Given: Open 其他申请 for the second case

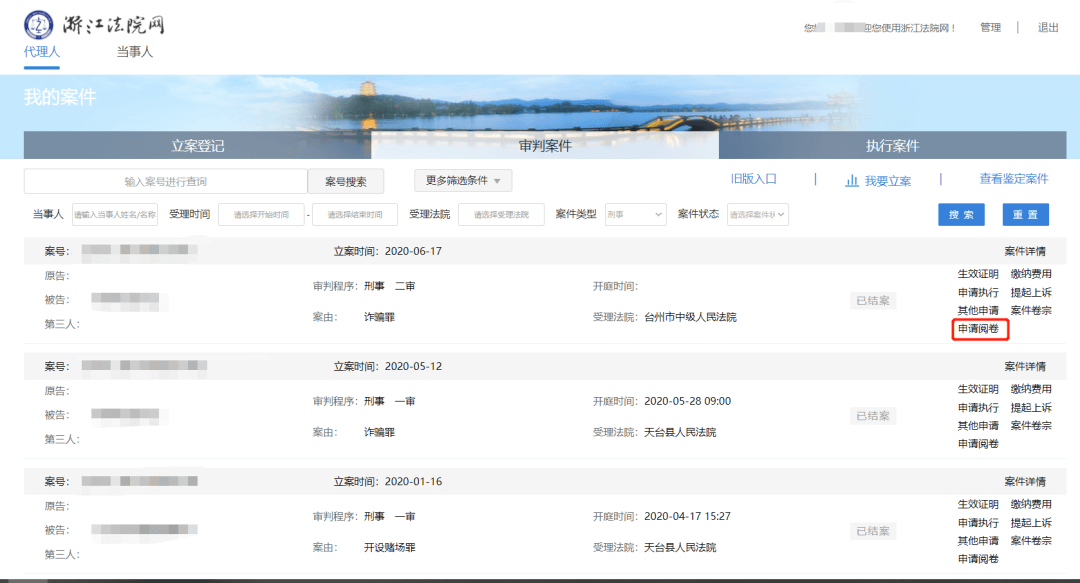Looking at the screenshot, I should pyautogui.click(x=980, y=426).
